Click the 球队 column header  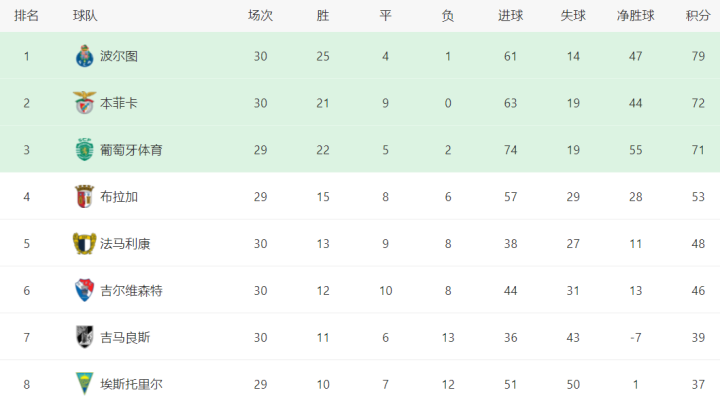click(x=85, y=15)
